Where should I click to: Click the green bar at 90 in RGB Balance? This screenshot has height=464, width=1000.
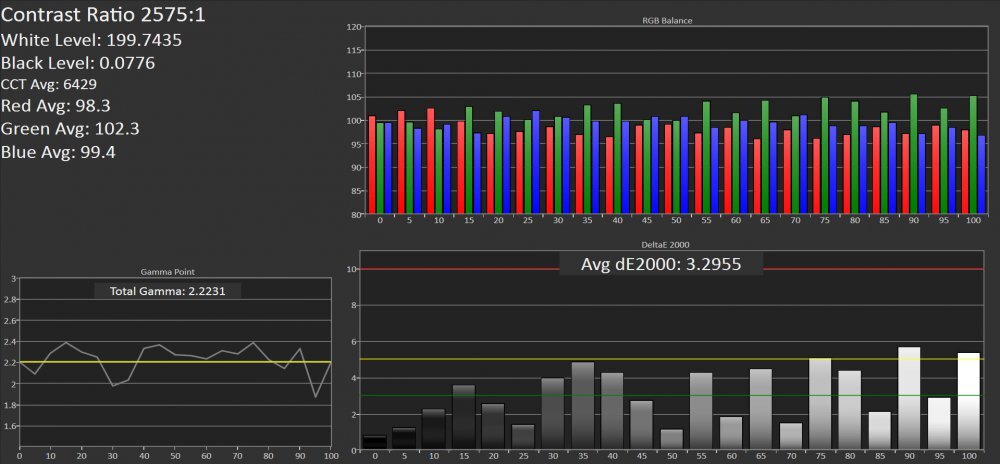point(913,155)
